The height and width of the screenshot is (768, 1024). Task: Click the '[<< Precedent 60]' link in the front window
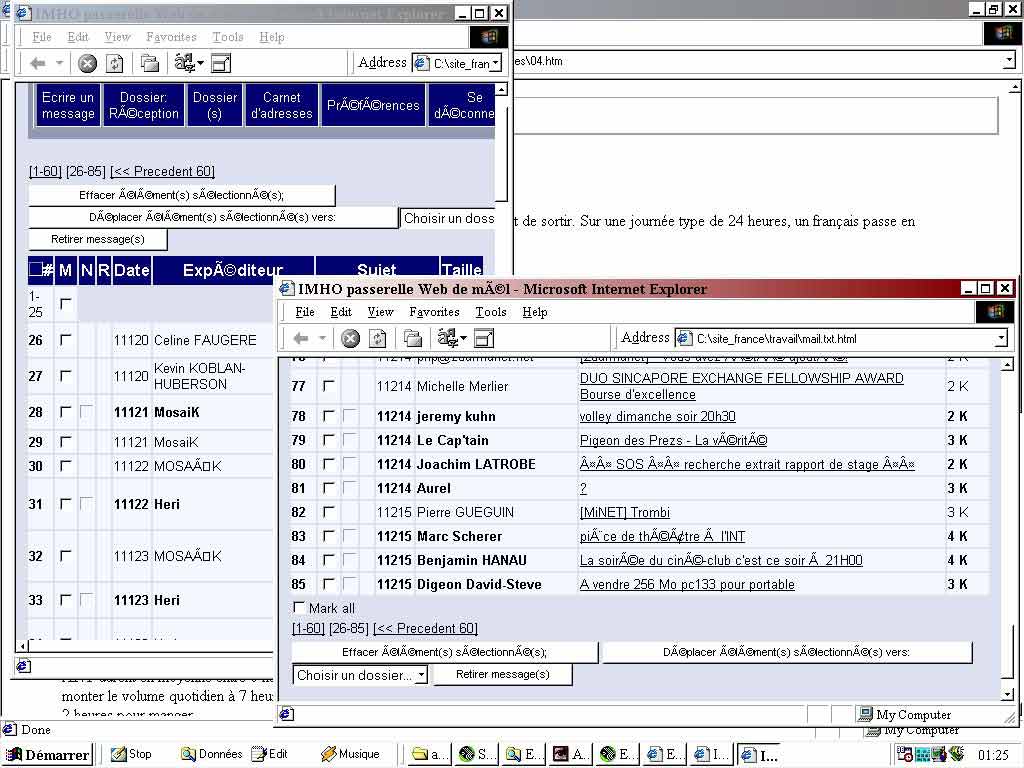(425, 628)
